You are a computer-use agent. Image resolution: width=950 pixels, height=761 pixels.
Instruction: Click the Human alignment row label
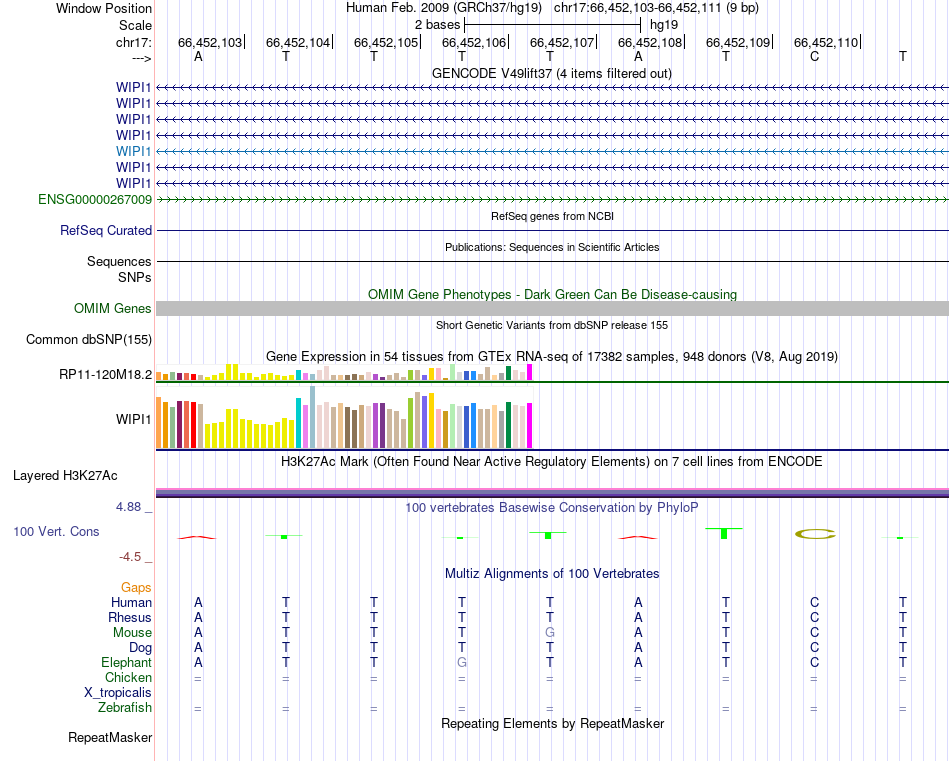(x=131, y=602)
